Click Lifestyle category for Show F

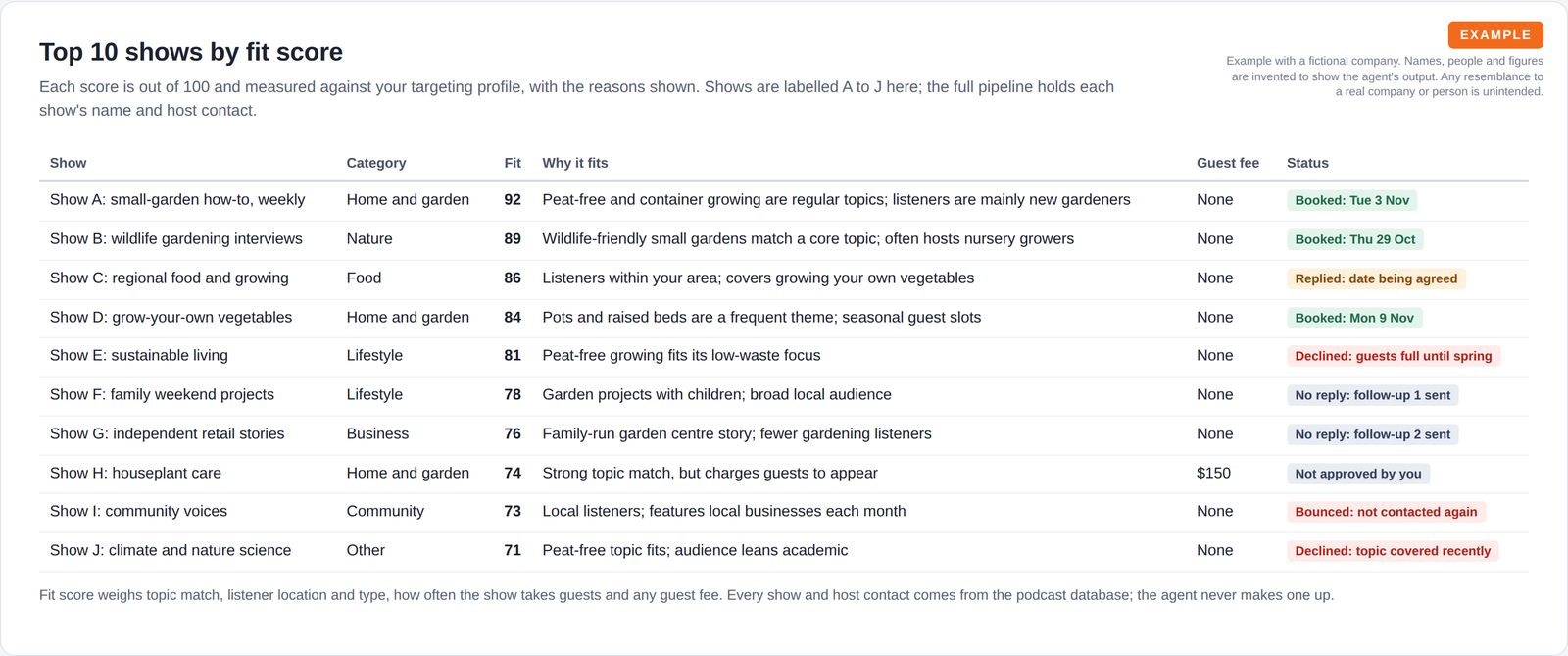click(374, 395)
